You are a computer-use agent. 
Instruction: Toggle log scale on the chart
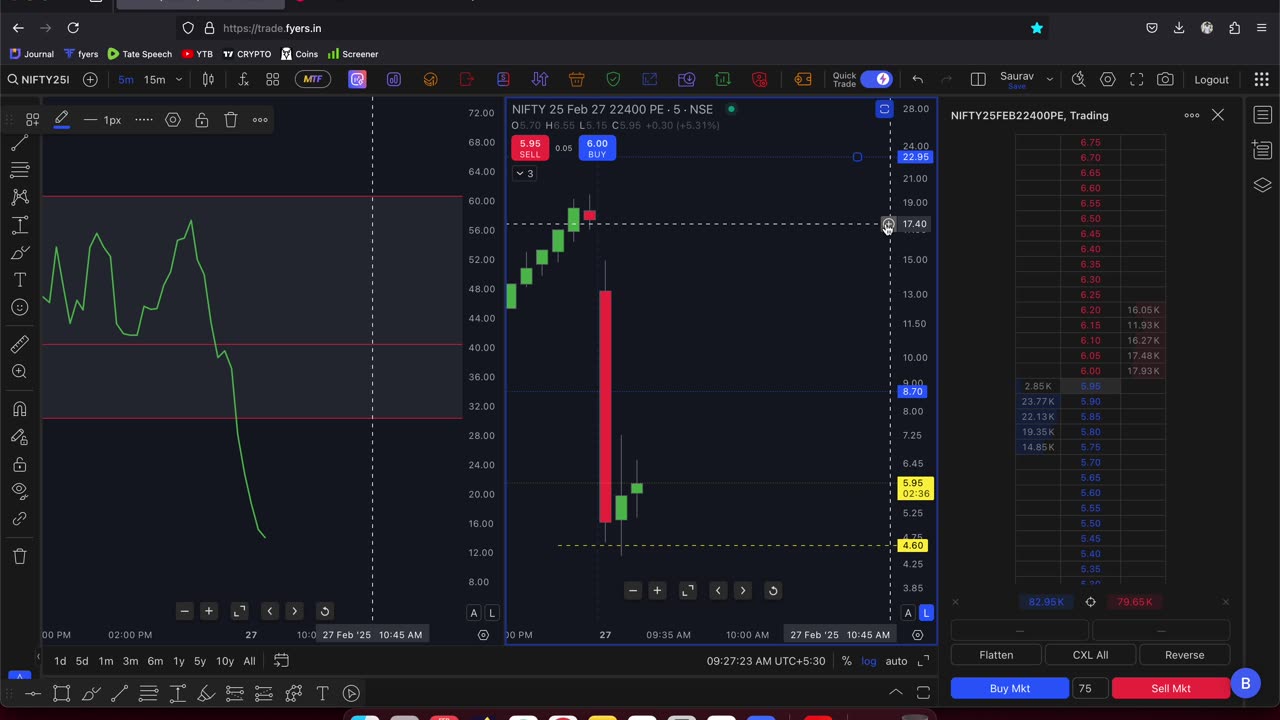click(x=869, y=661)
